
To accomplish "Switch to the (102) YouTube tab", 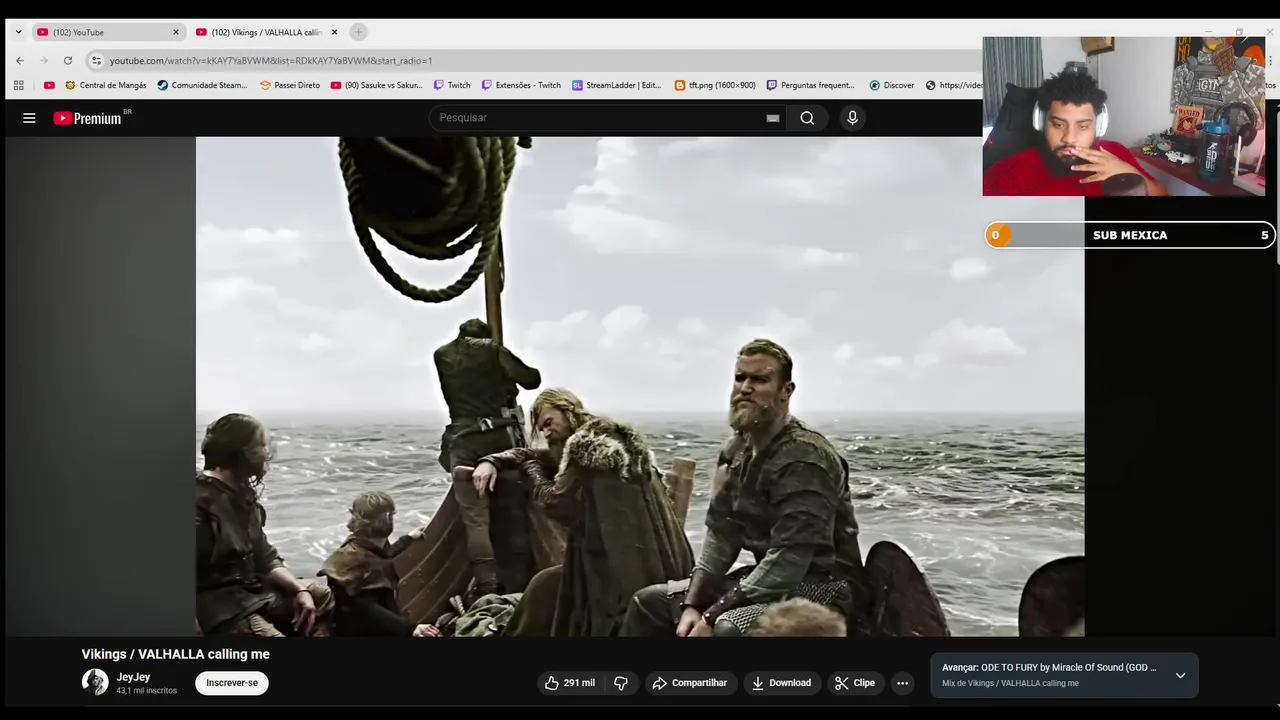I will coord(107,32).
